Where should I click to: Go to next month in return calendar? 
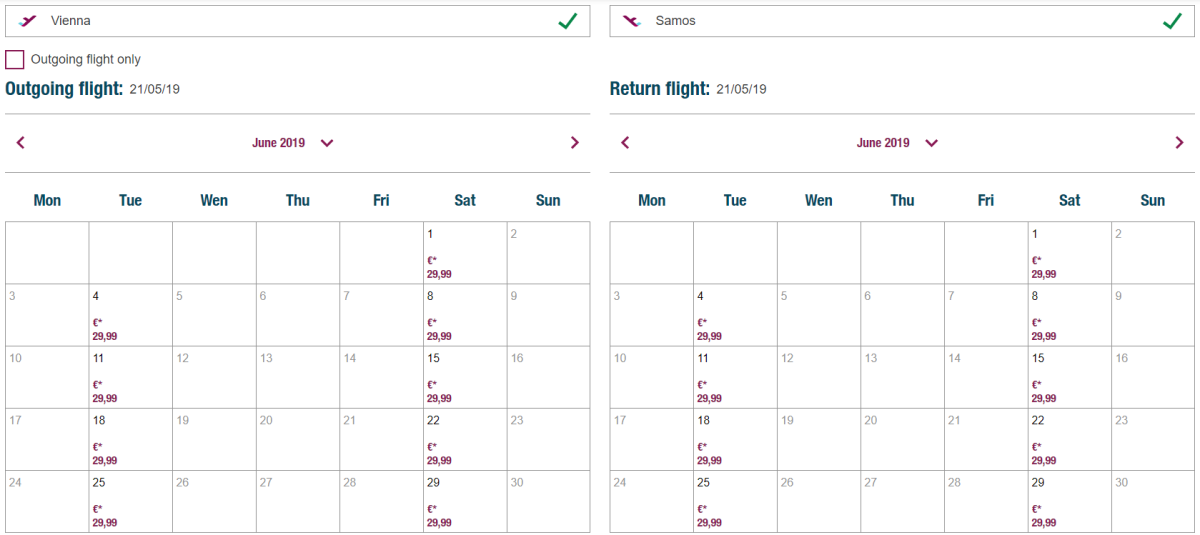1179,143
